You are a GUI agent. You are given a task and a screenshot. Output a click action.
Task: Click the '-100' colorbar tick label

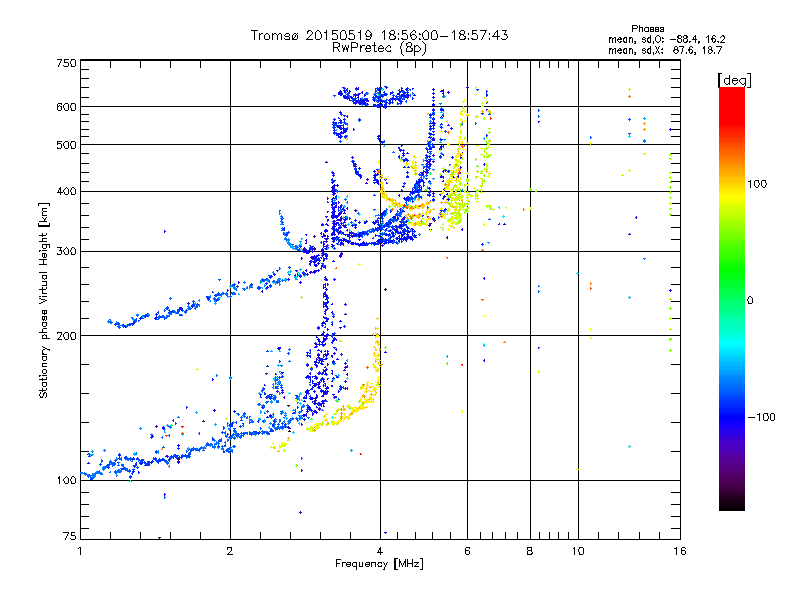tap(761, 417)
